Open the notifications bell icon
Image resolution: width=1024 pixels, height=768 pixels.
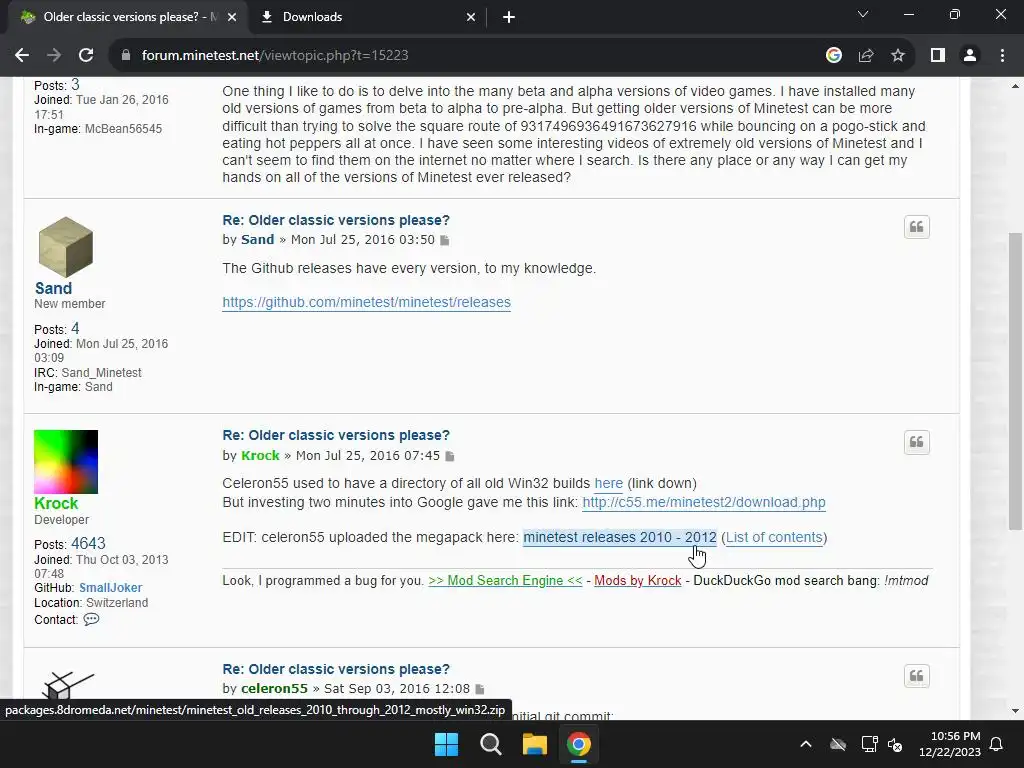pyautogui.click(x=997, y=744)
